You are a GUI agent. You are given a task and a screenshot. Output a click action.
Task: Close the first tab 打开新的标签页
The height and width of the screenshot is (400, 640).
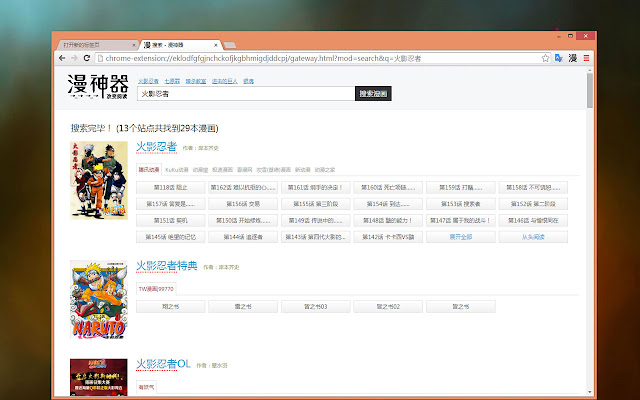click(x=134, y=45)
